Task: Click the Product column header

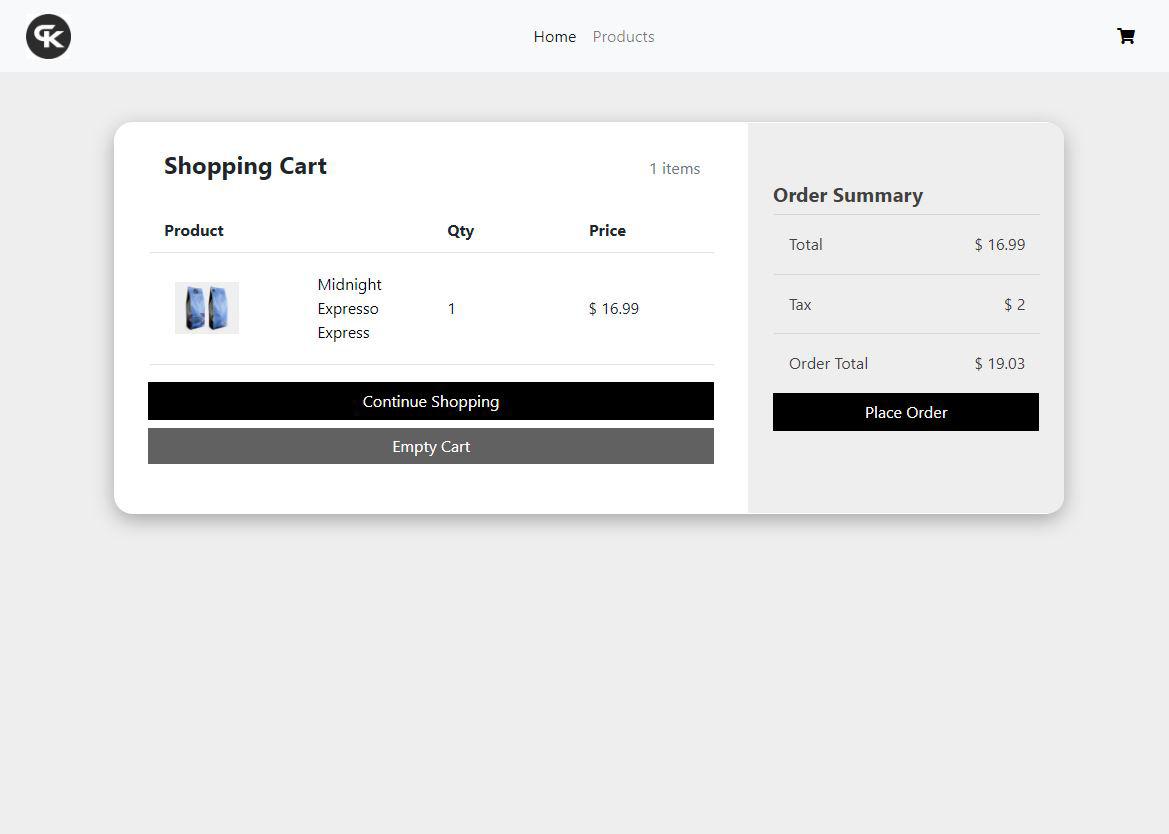Action: click(194, 230)
